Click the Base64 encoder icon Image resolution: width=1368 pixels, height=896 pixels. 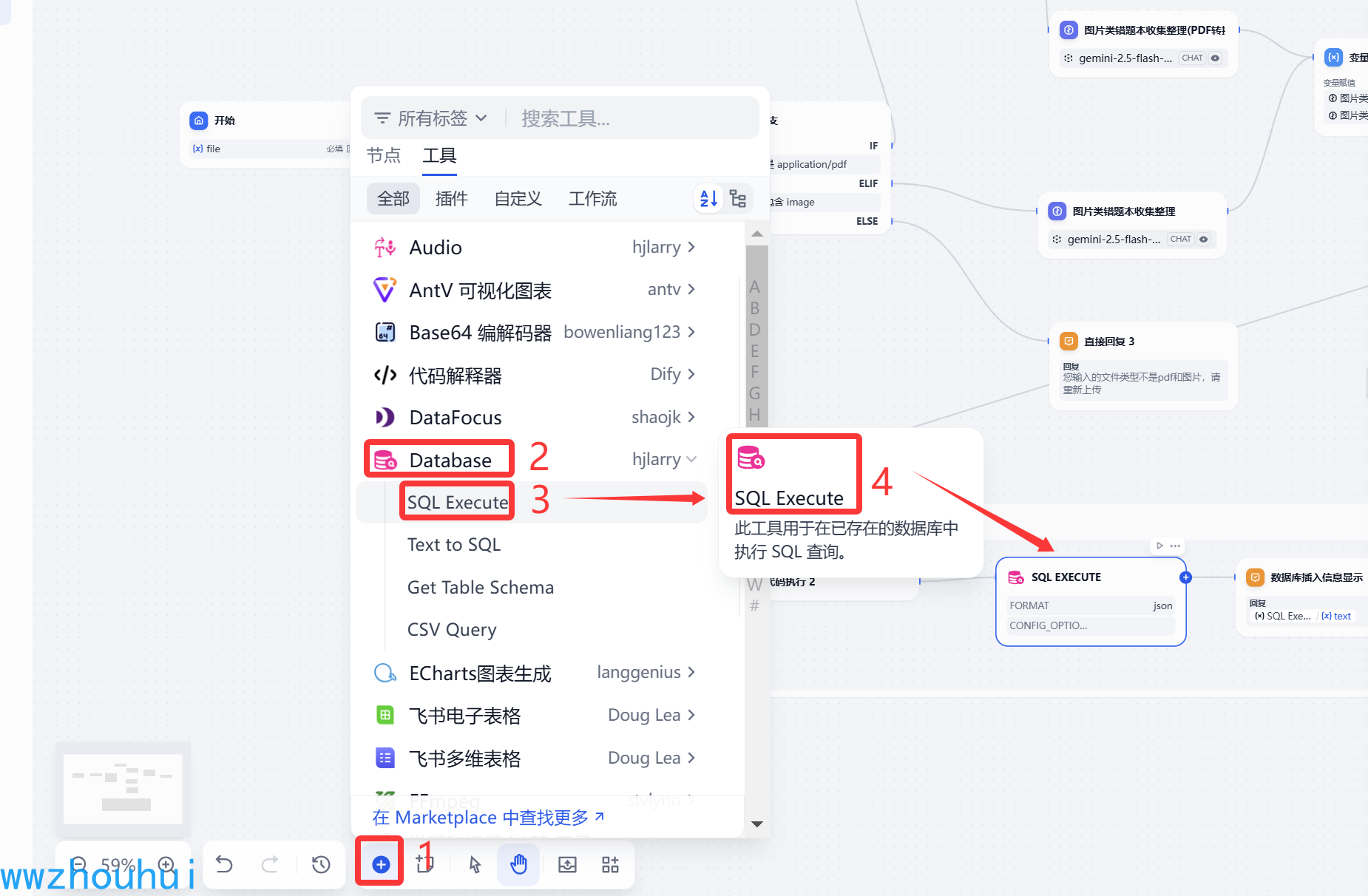385,332
